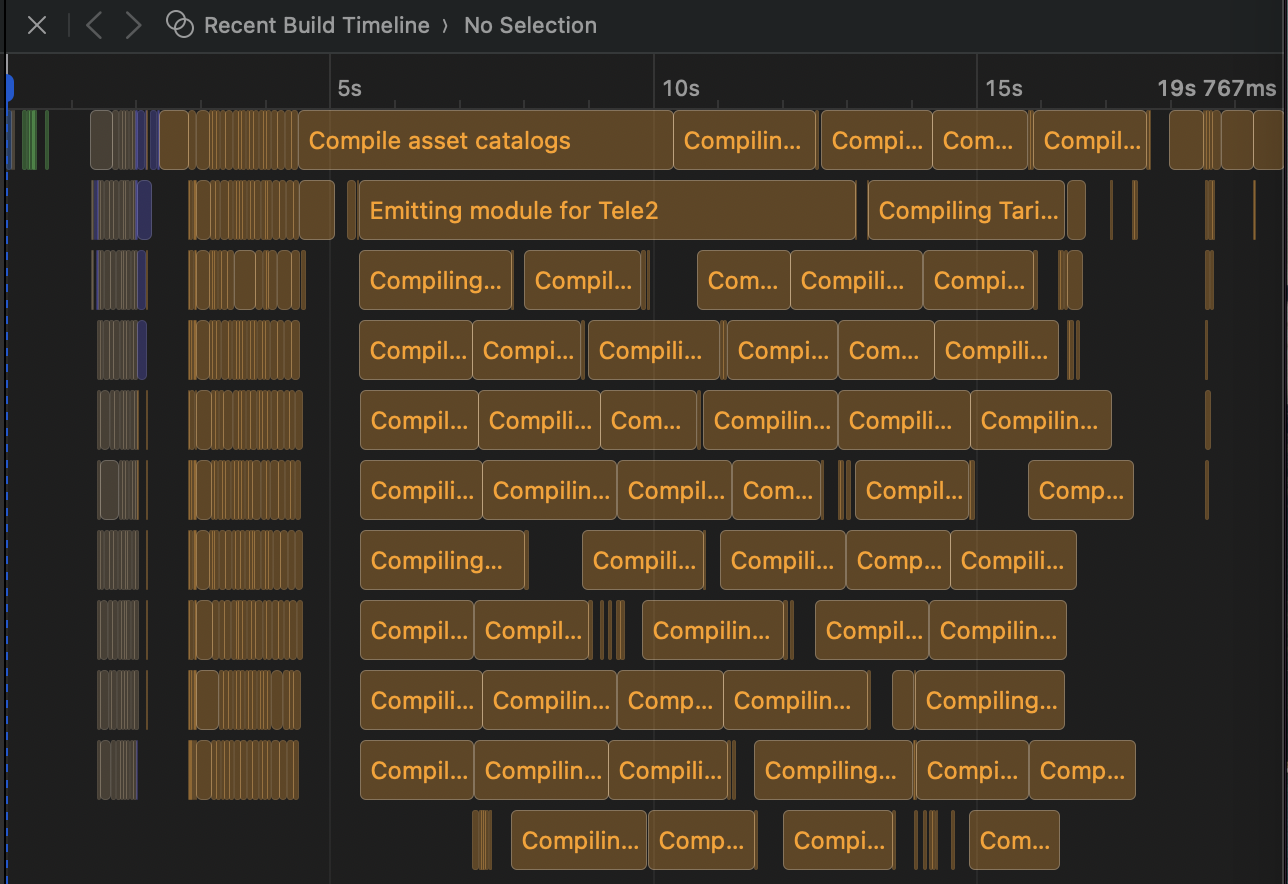The image size is (1288, 884).
Task: Close the build timeline editor
Action: click(x=37, y=25)
